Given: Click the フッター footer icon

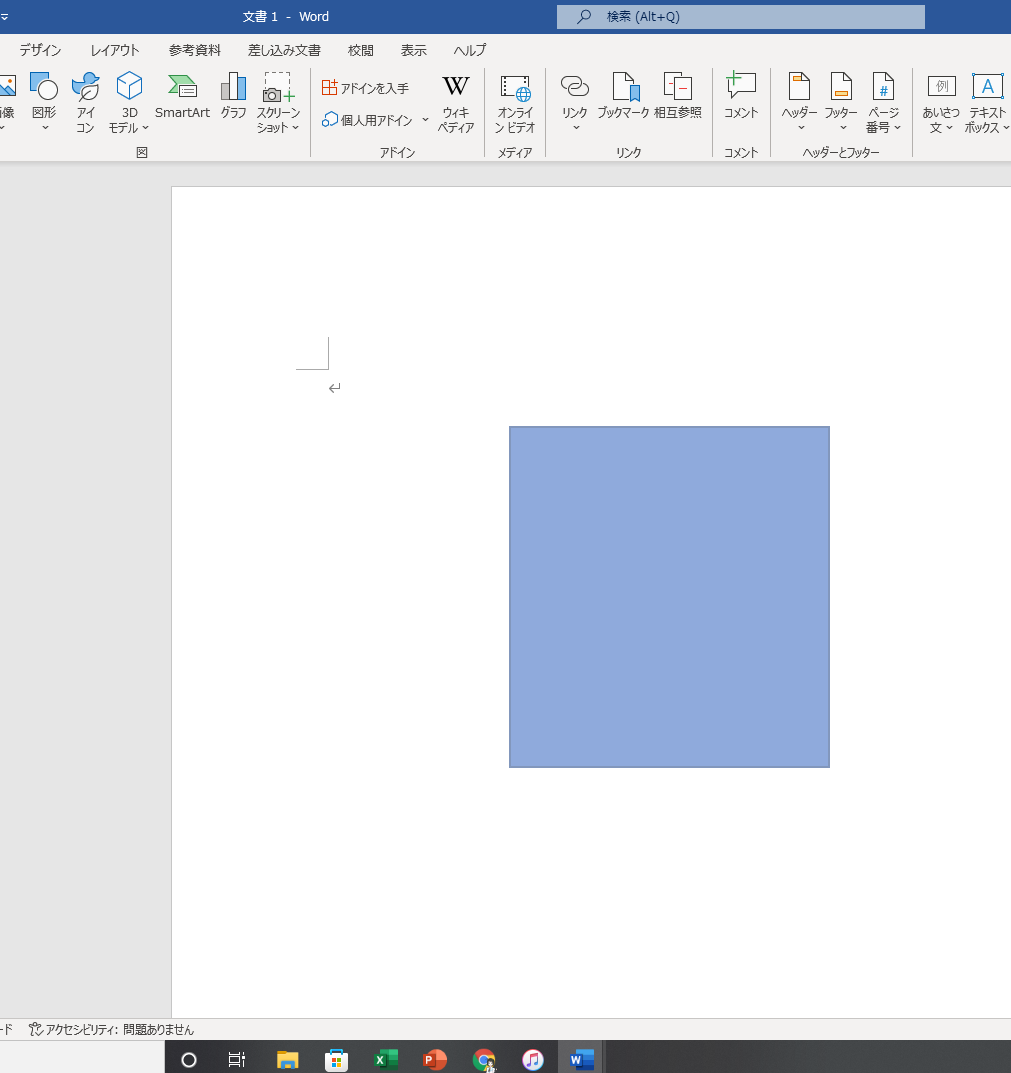Looking at the screenshot, I should (x=841, y=87).
